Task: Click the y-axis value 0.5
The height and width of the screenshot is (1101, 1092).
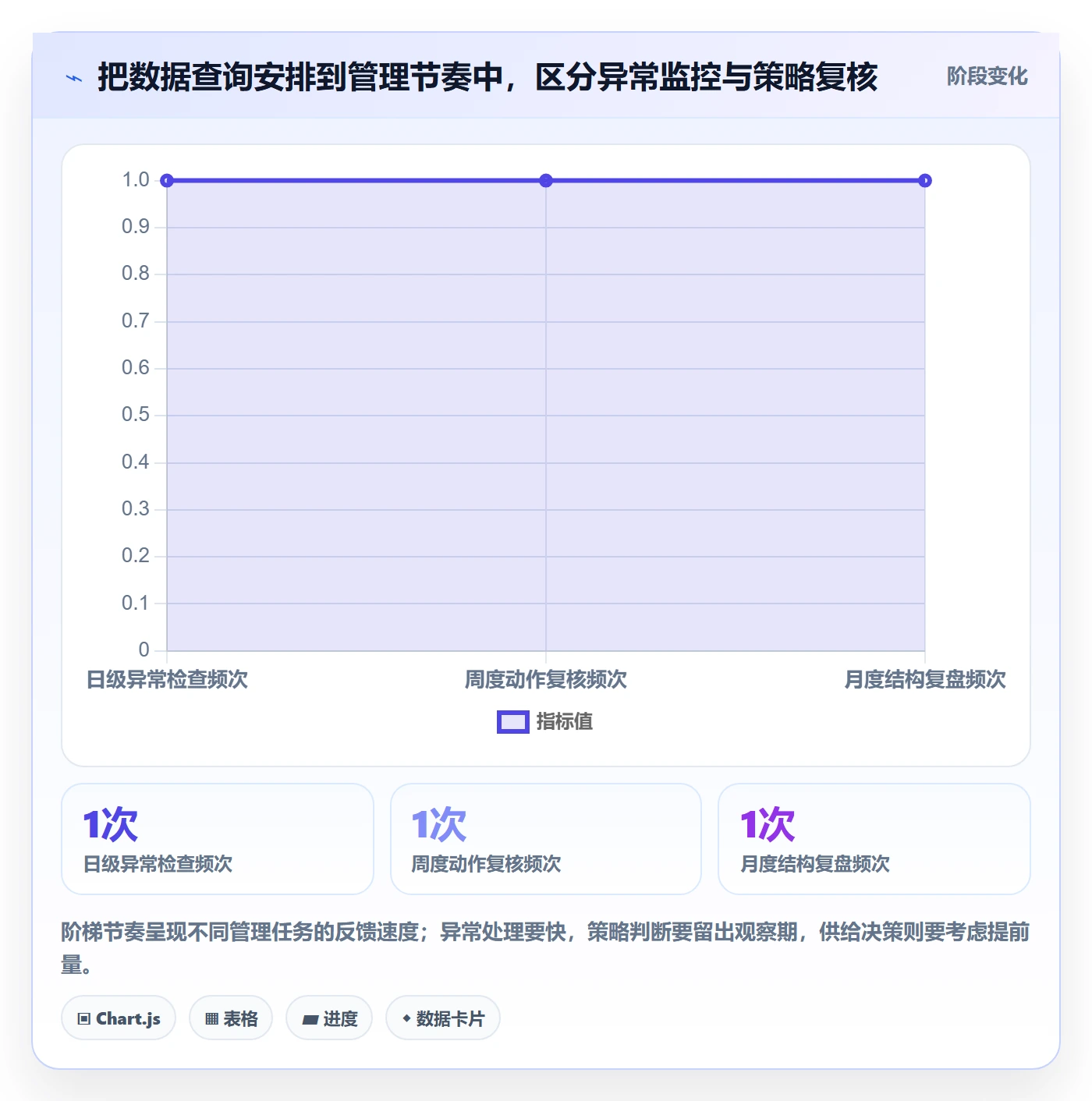Action: (x=136, y=415)
